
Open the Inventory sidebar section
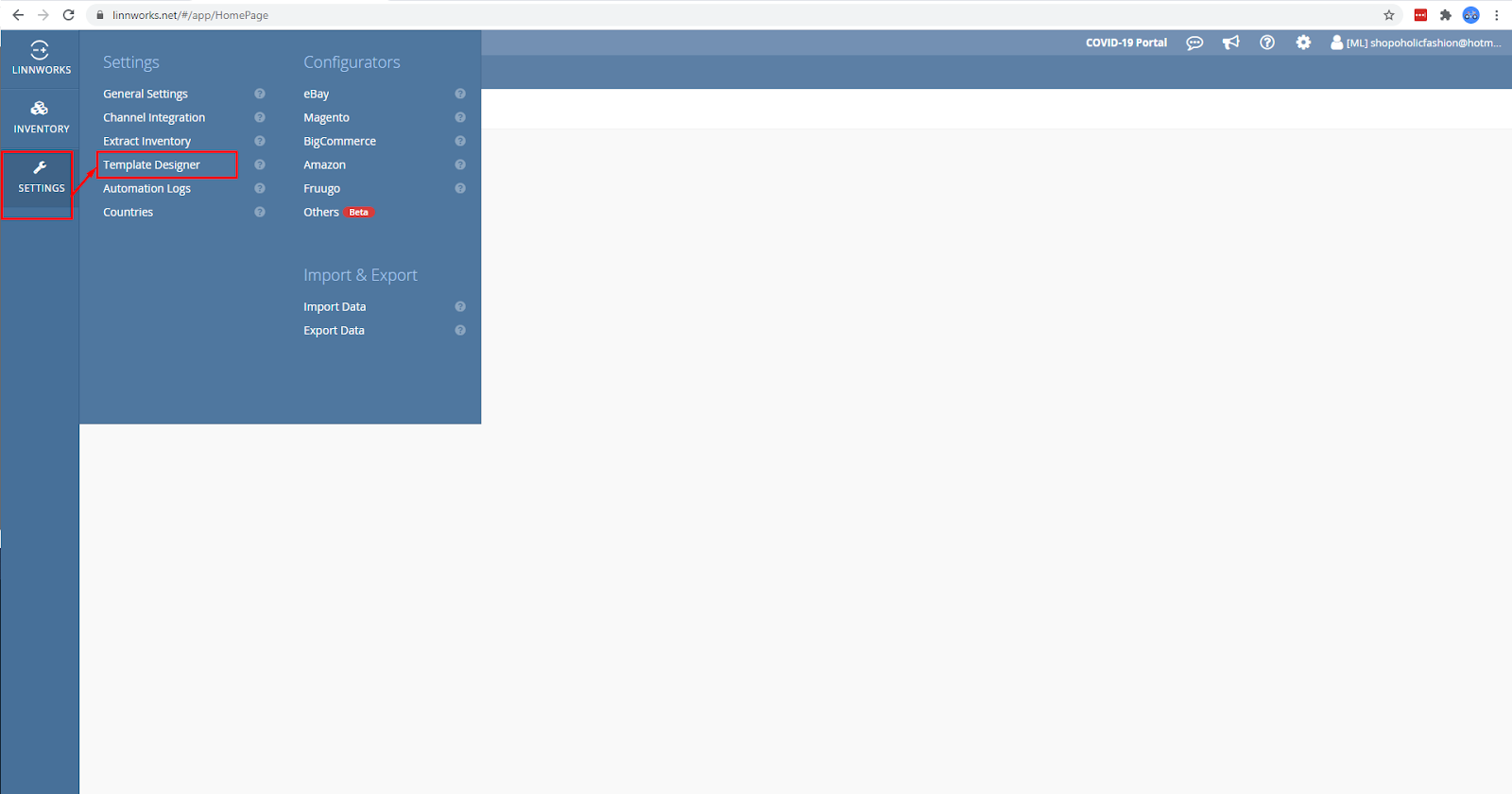click(40, 117)
